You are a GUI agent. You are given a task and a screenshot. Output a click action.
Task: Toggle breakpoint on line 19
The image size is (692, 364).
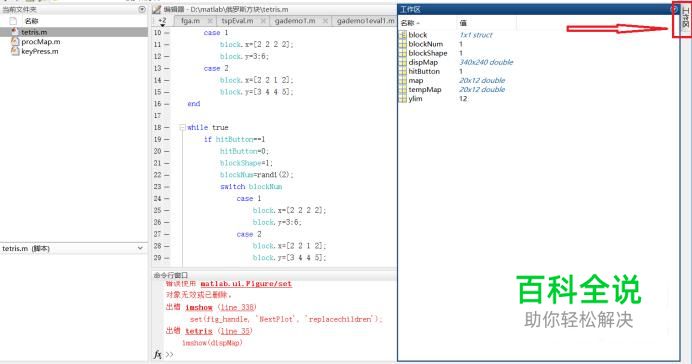(x=167, y=139)
